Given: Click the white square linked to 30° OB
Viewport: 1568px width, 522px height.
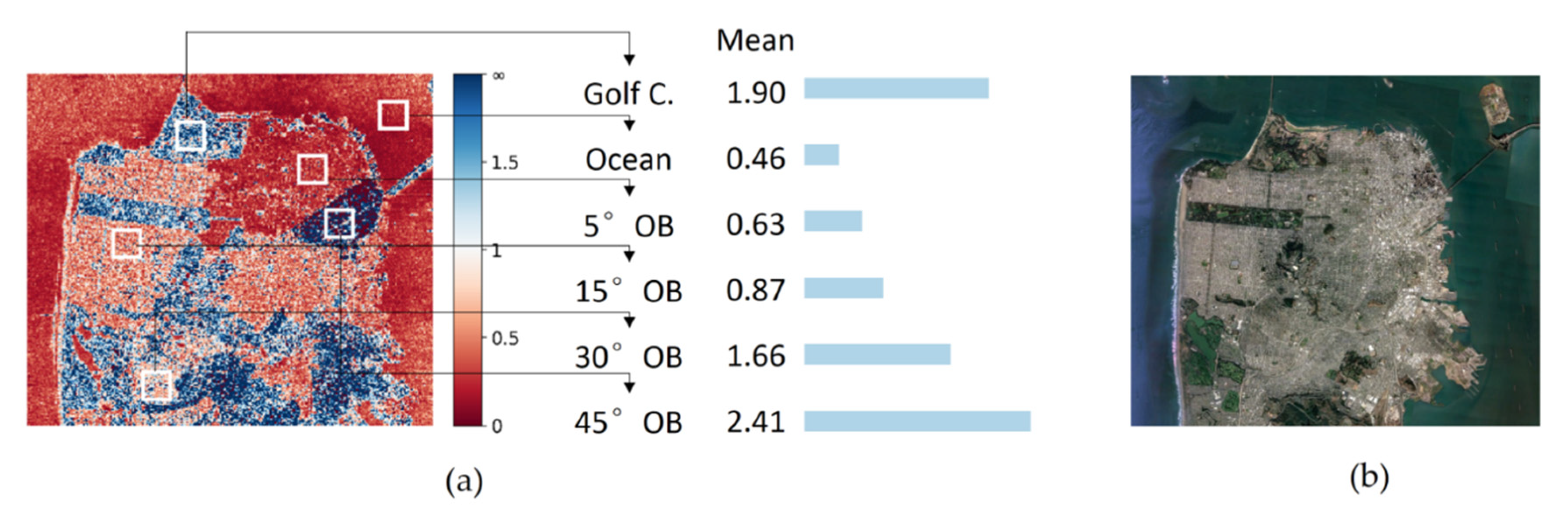Looking at the screenshot, I should click(156, 385).
